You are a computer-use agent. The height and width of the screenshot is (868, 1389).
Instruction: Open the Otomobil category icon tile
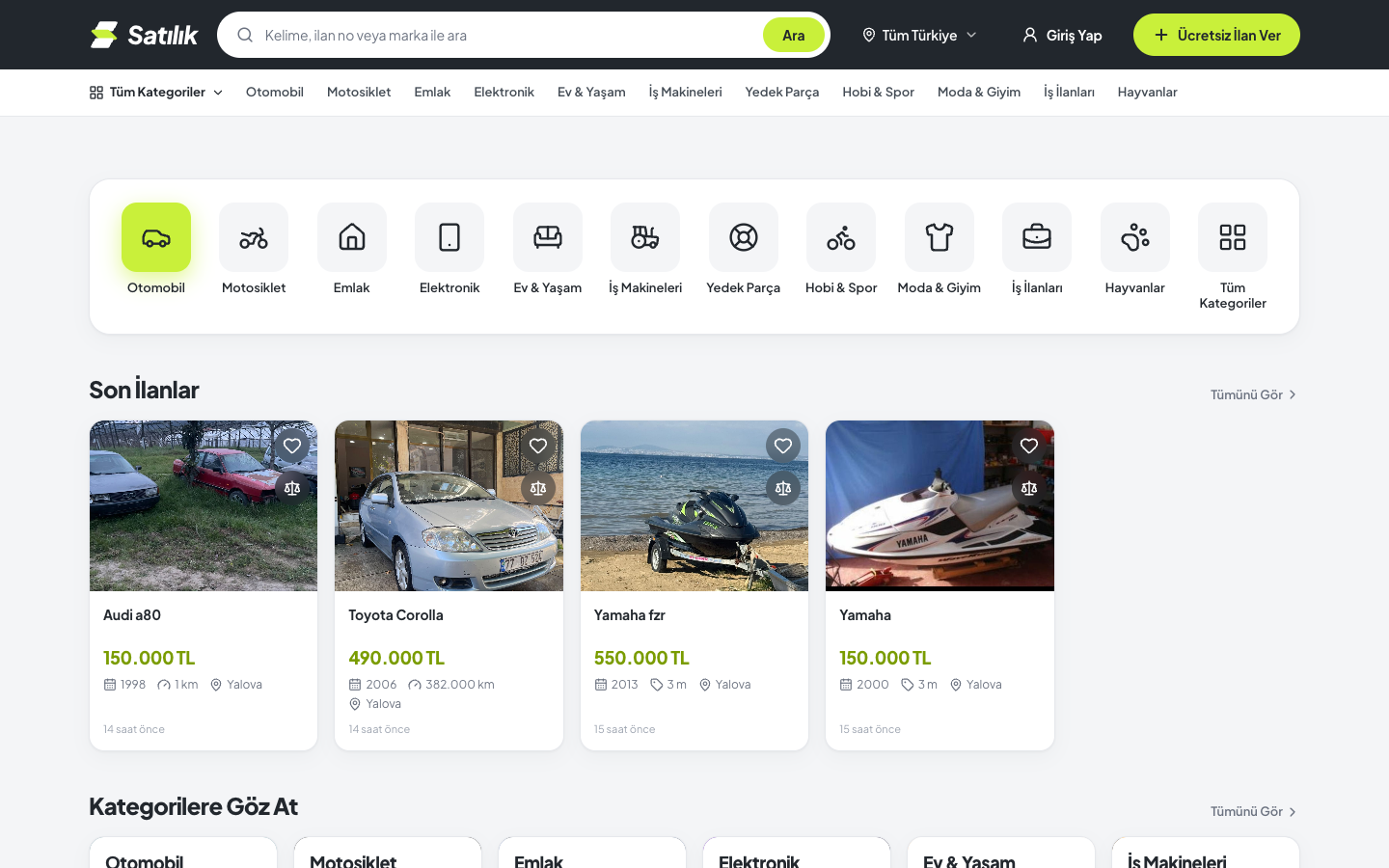click(156, 237)
